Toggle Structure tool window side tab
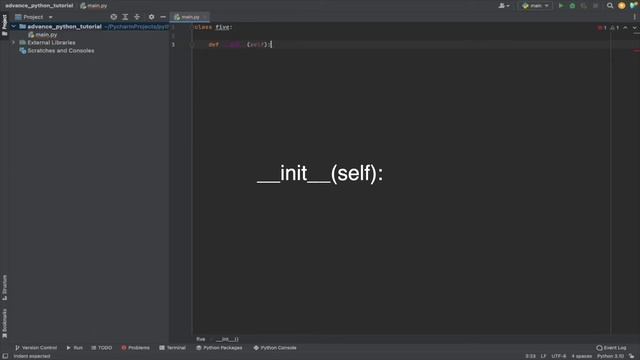 click(x=4, y=287)
